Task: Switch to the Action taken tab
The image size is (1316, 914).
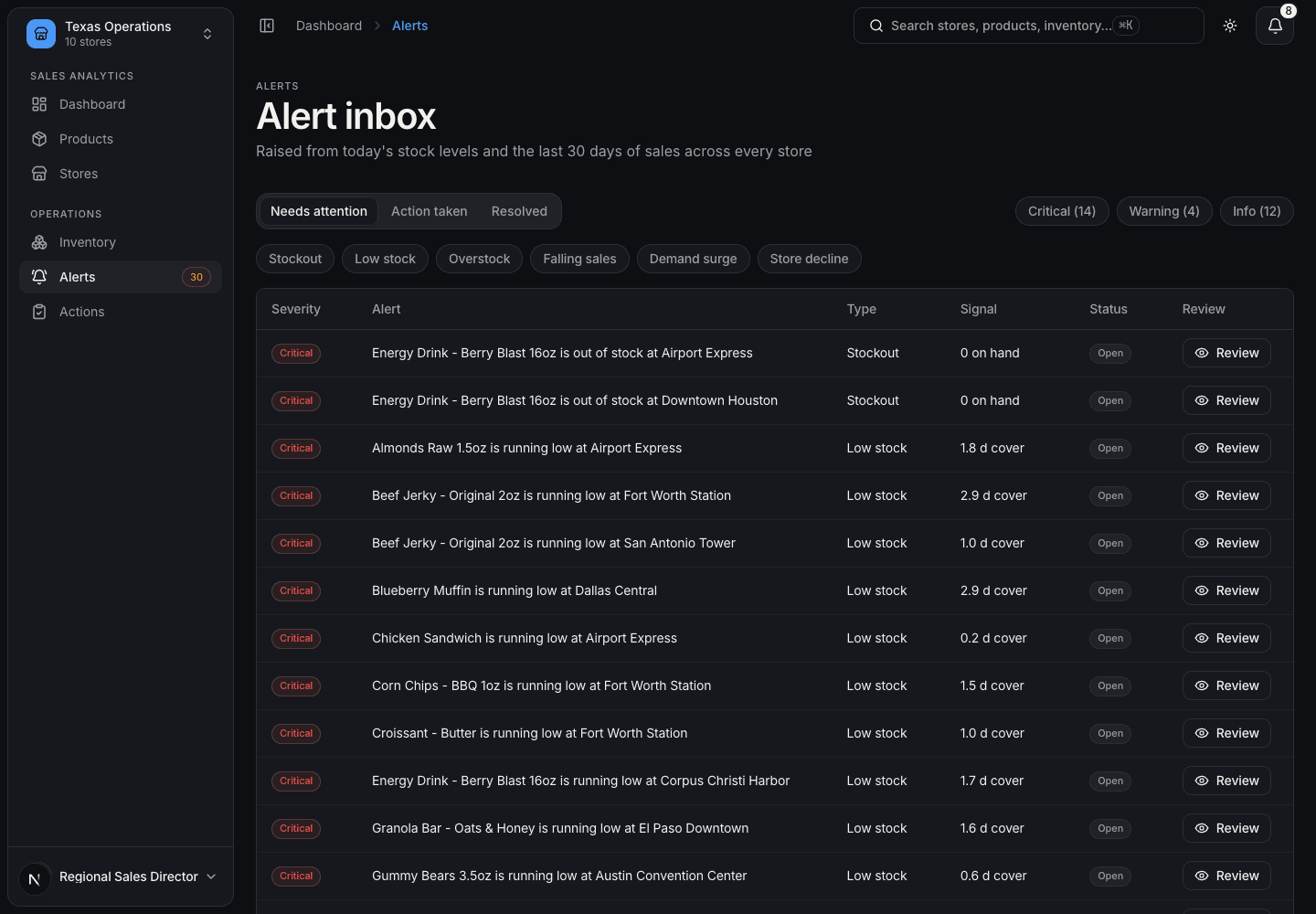Action: click(x=430, y=211)
